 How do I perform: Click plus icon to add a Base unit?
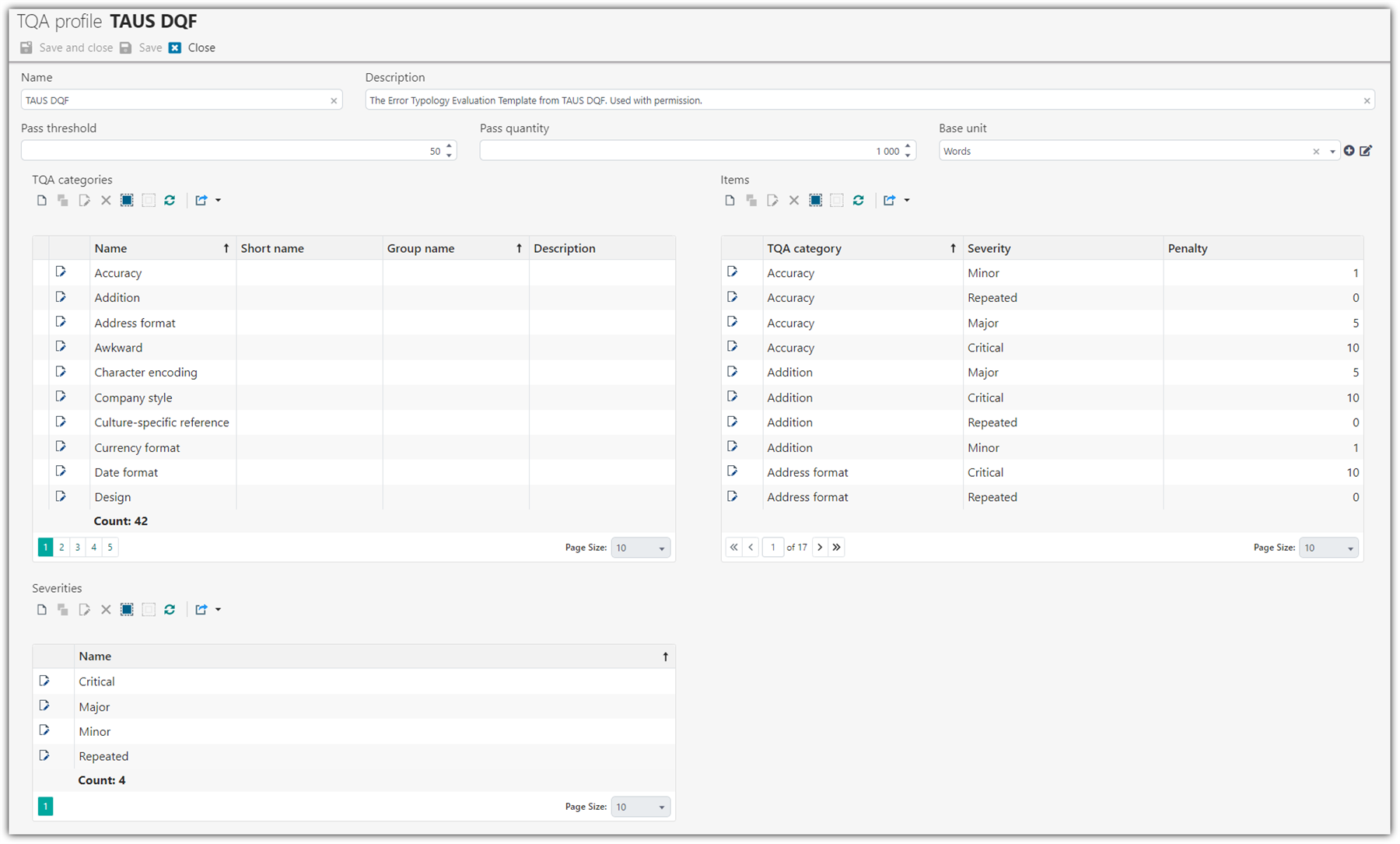pyautogui.click(x=1349, y=151)
